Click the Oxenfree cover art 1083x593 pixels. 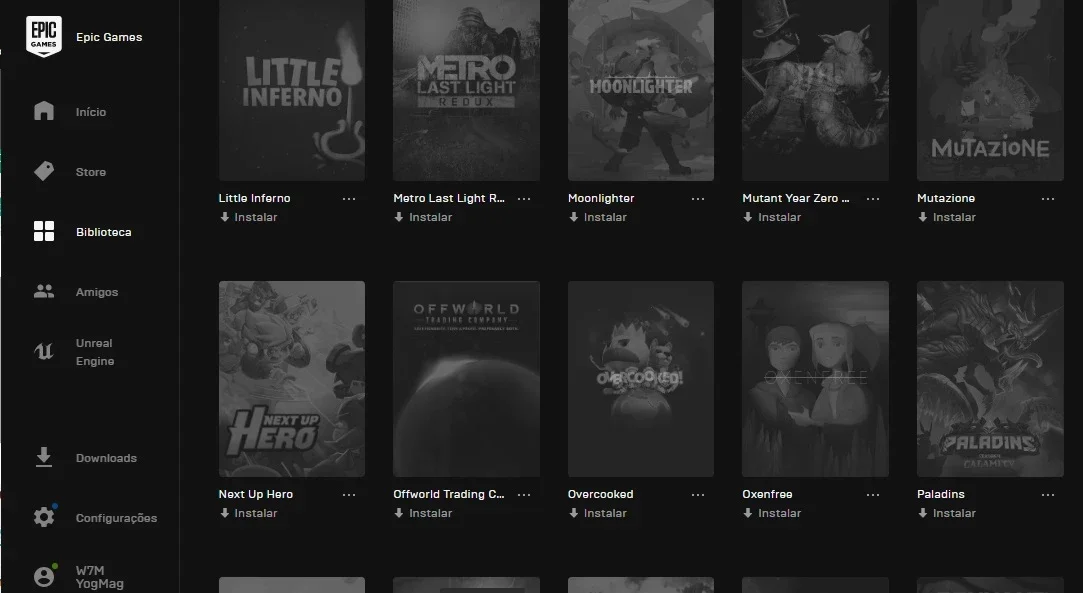coord(815,379)
